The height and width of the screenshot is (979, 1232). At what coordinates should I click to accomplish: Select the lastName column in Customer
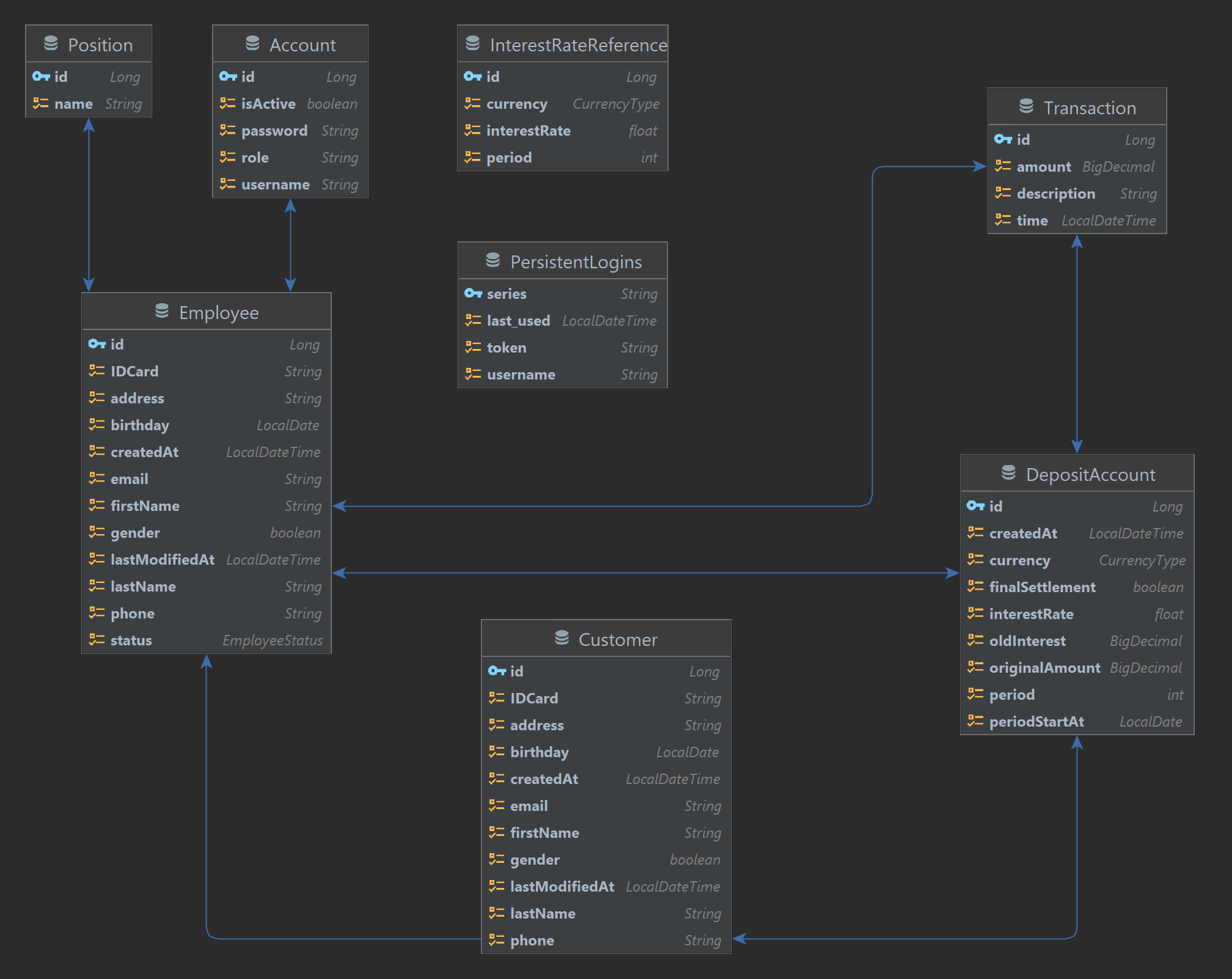[x=606, y=913]
